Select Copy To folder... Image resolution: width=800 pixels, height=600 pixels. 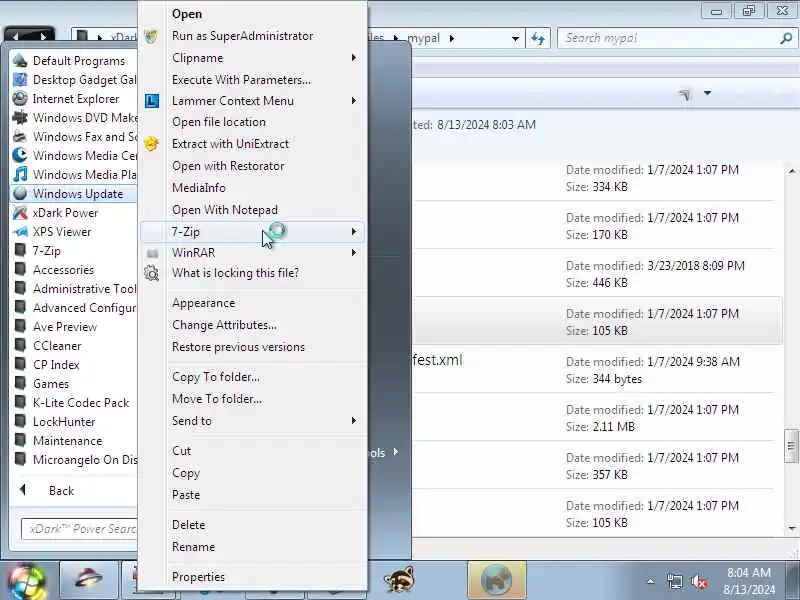253,377
